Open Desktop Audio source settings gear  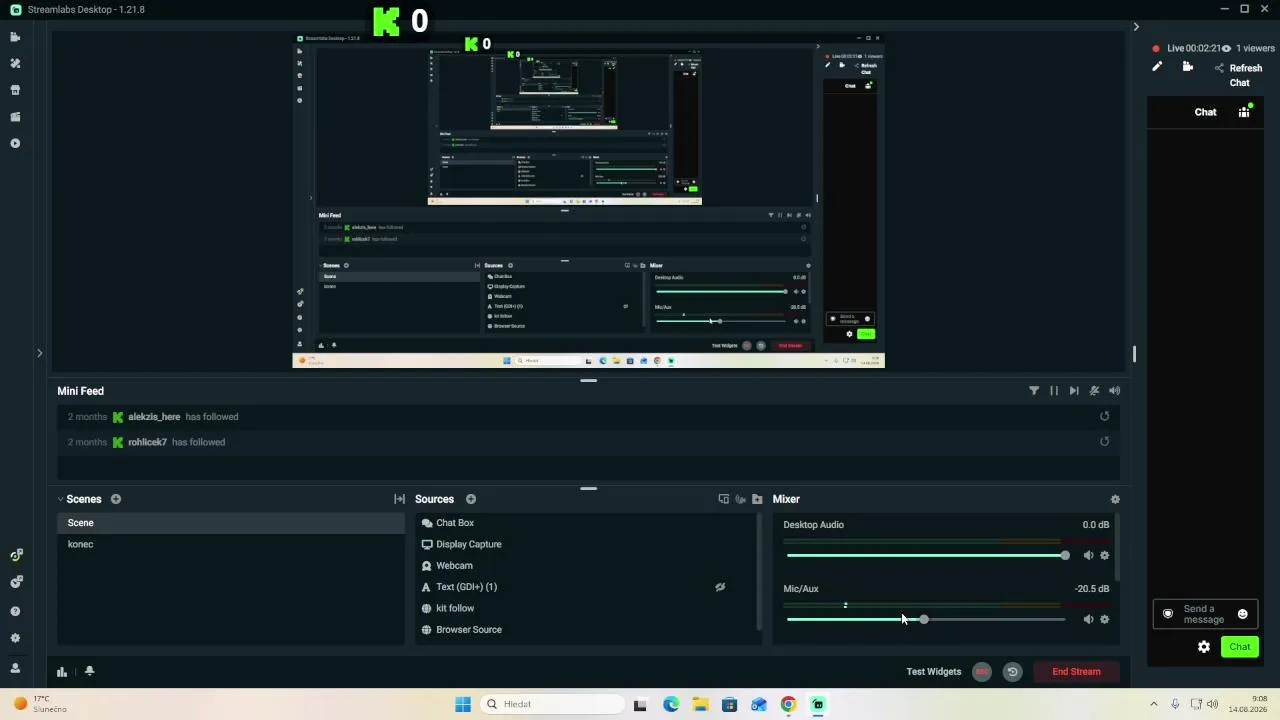point(1105,555)
